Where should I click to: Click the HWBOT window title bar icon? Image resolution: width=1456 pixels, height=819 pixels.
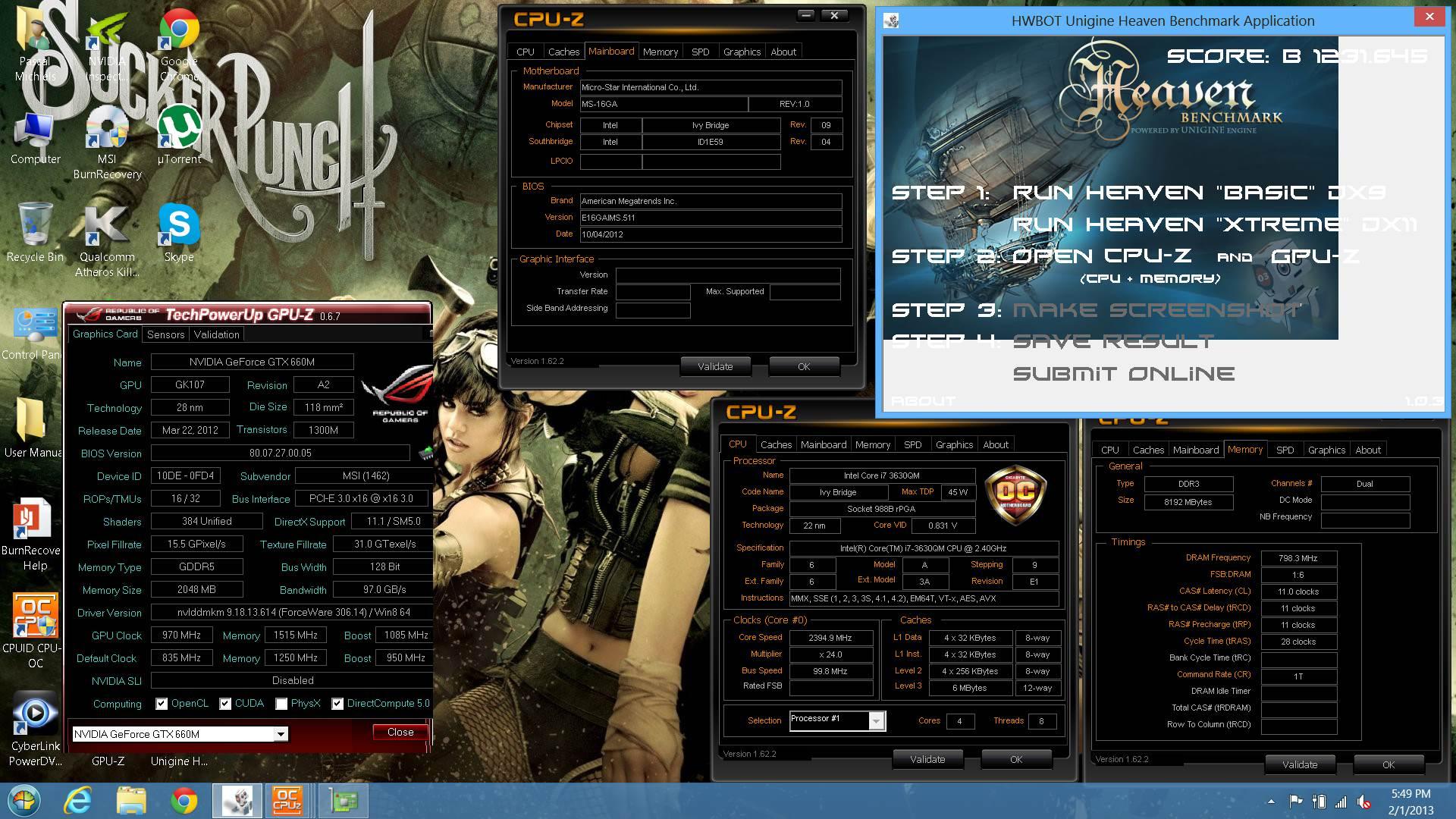tap(892, 20)
